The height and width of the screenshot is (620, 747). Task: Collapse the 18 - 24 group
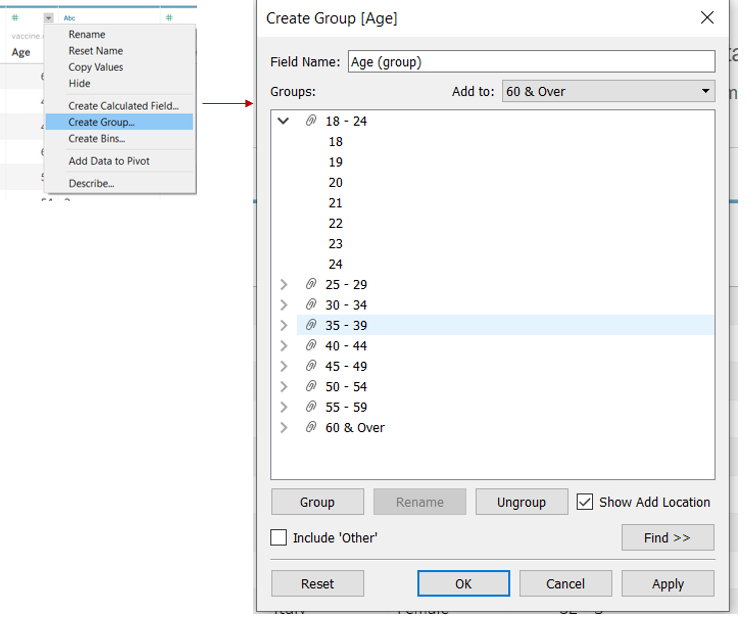(x=284, y=121)
